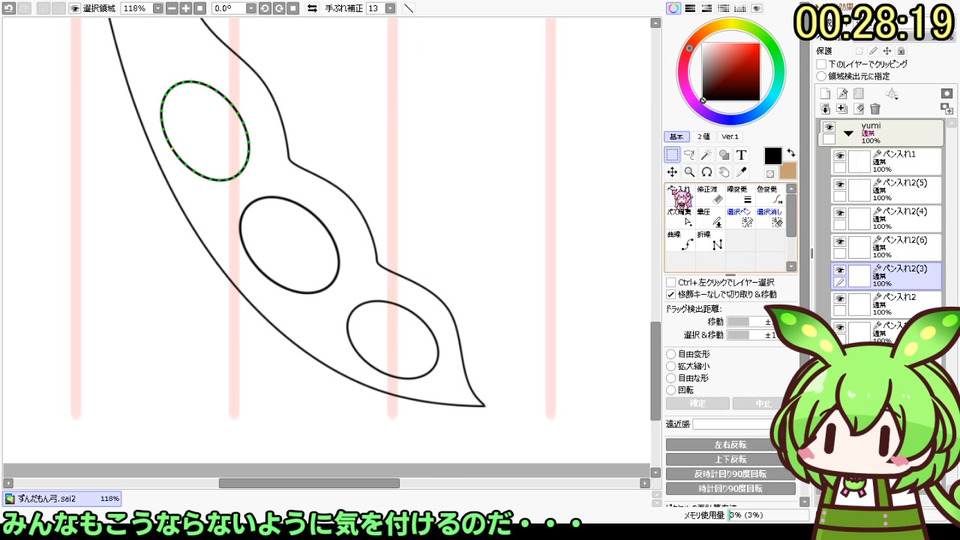Select the Zoom magnifier tool
This screenshot has width=960, height=540.
tap(690, 172)
